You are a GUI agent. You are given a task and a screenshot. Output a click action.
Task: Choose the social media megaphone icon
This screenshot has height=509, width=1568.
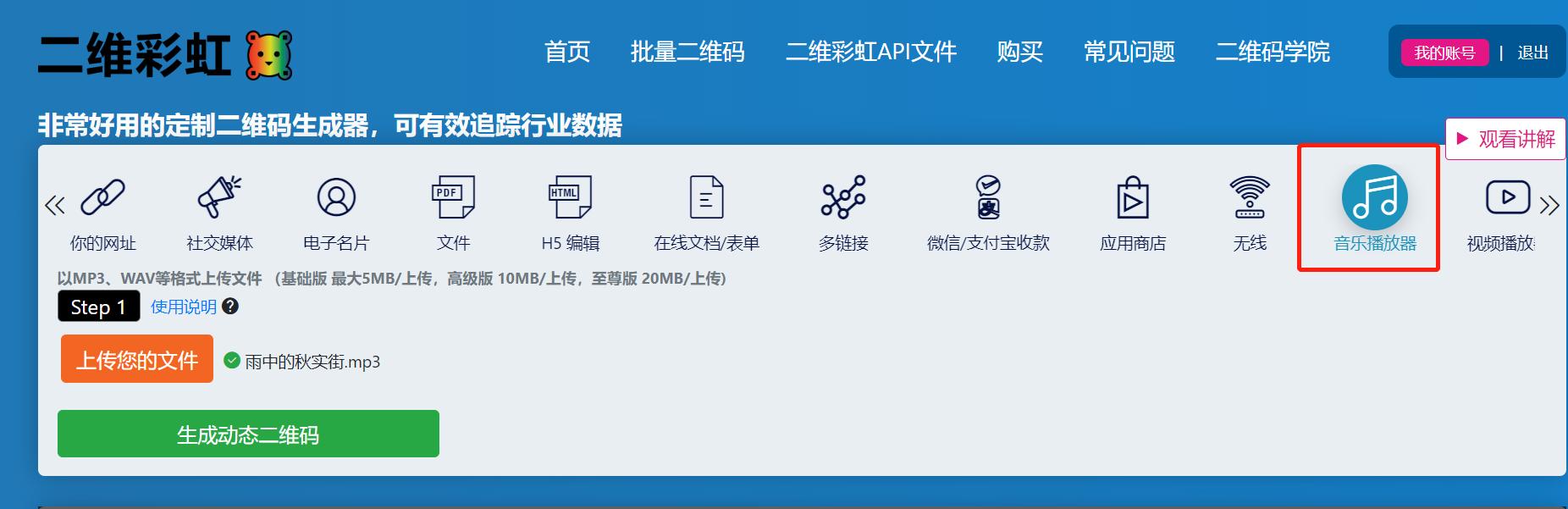[x=219, y=199]
